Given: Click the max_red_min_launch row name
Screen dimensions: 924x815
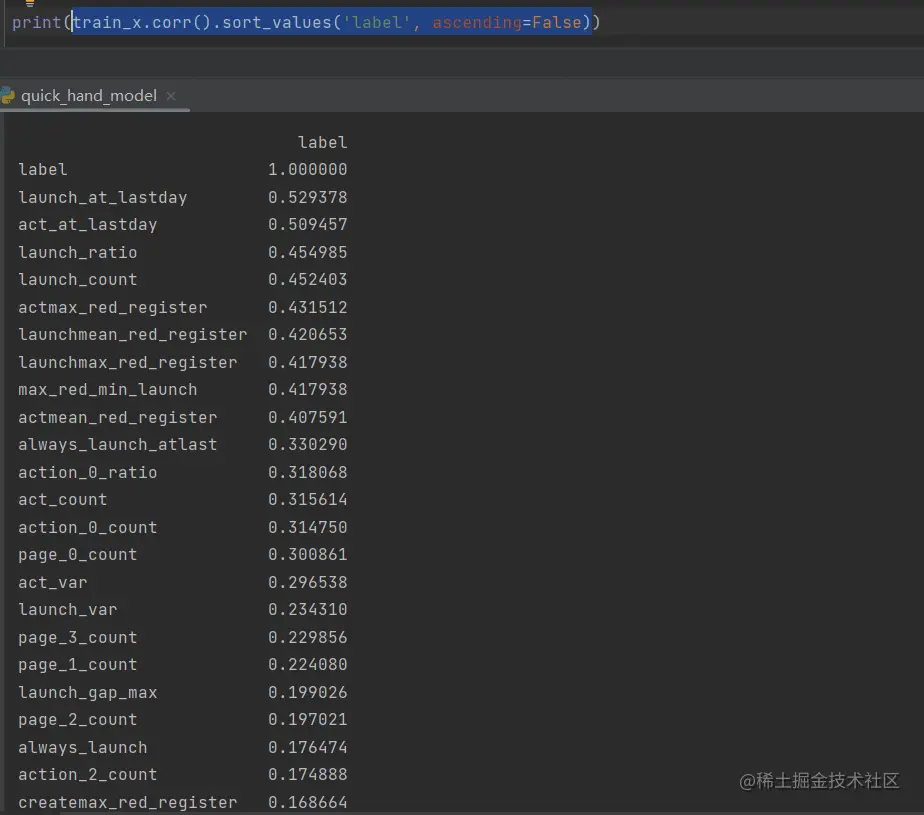Looking at the screenshot, I should pyautogui.click(x=108, y=390).
